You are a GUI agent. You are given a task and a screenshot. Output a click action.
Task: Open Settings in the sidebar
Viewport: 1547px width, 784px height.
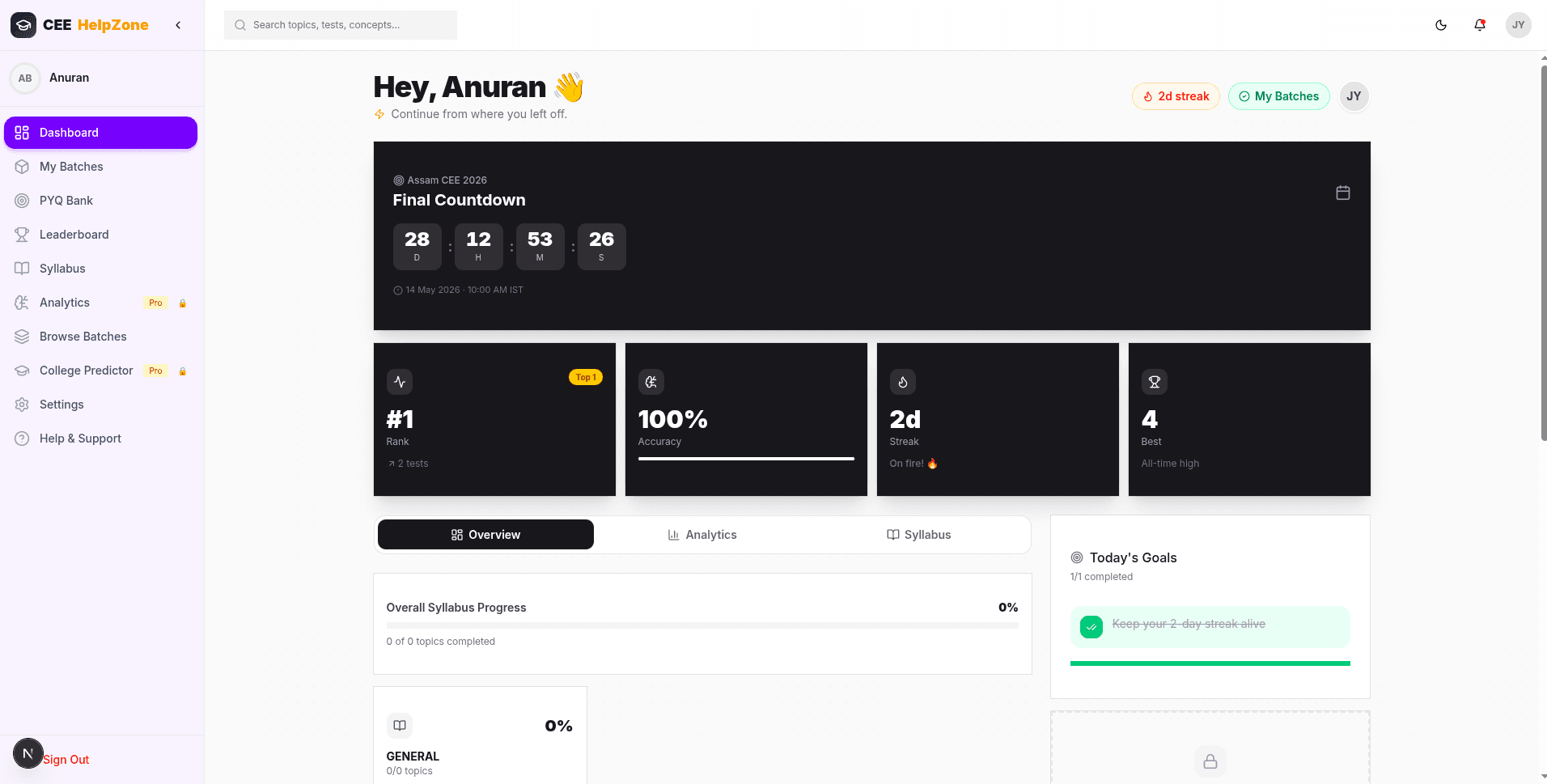coord(100,405)
